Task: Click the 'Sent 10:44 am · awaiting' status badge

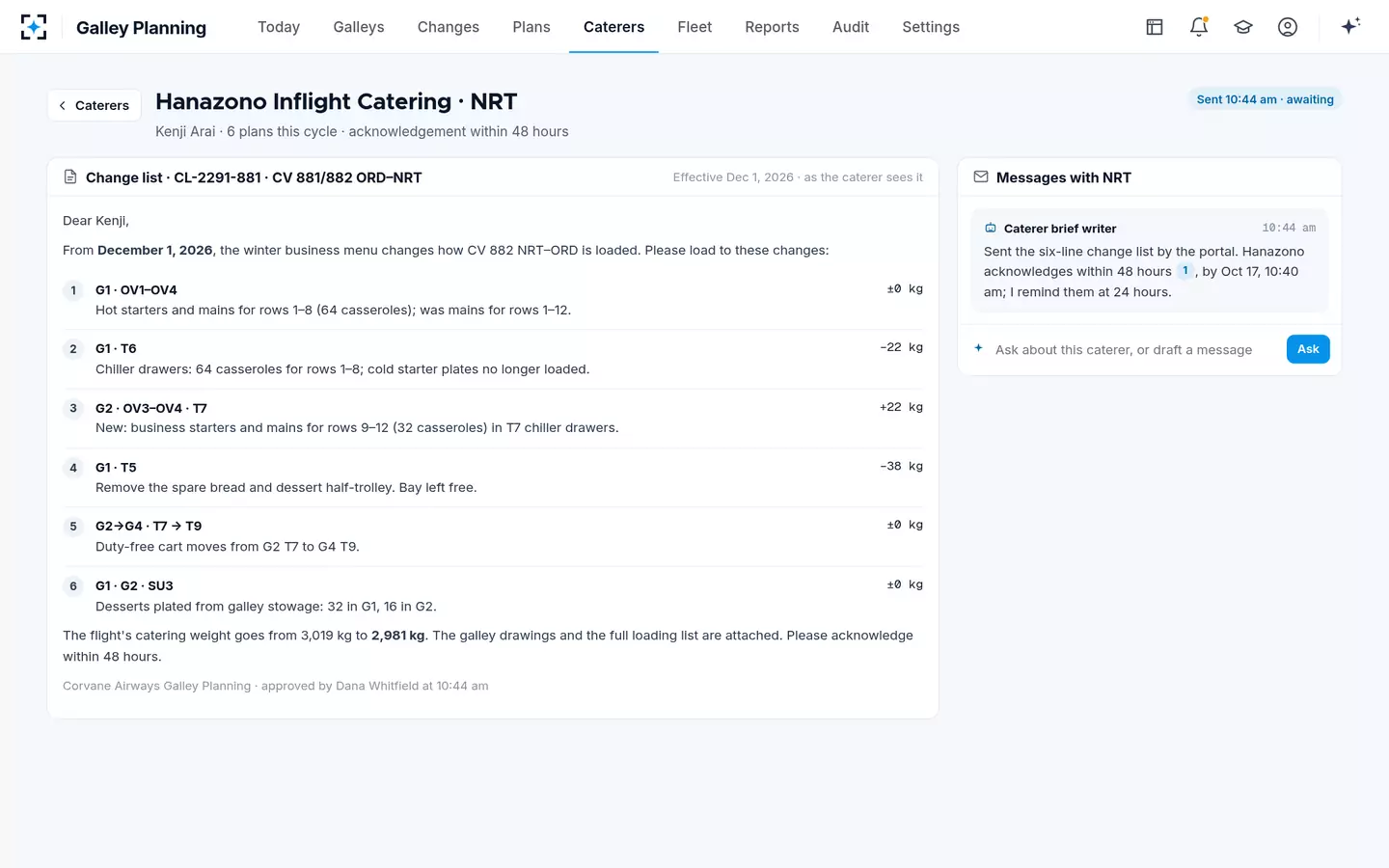Action: [1265, 99]
